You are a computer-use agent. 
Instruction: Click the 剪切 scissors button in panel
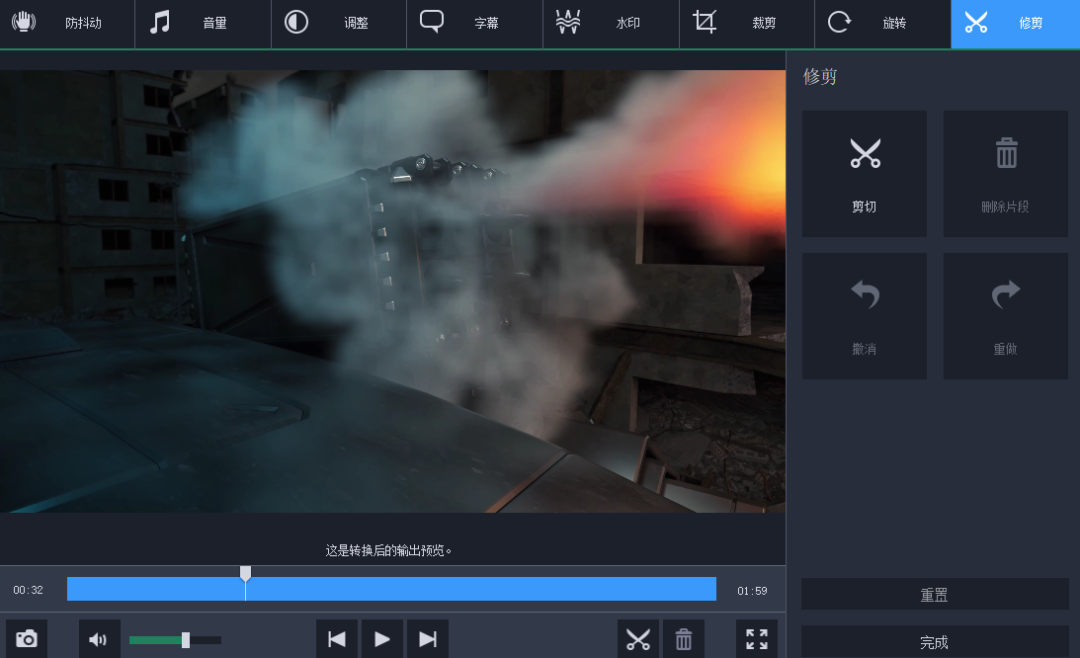coord(864,174)
